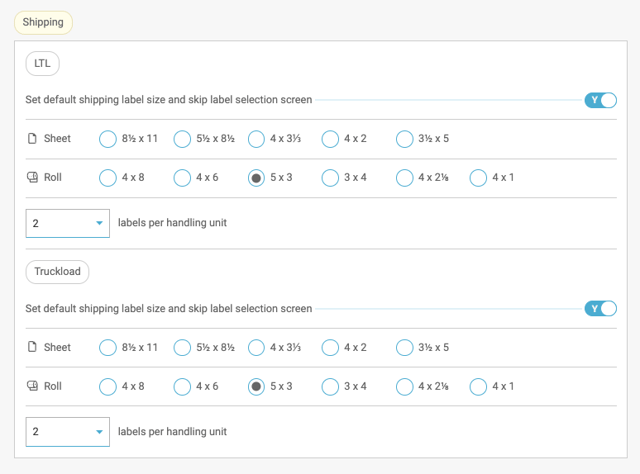Open the Shipping tab
This screenshot has width=640, height=474.
tap(43, 22)
